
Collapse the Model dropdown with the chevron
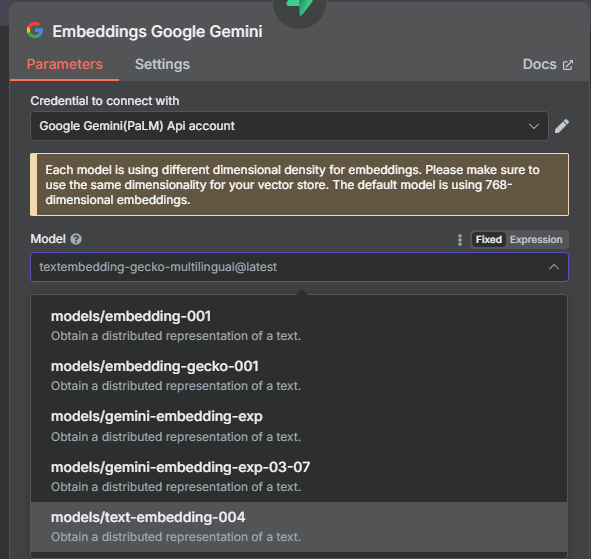point(554,267)
